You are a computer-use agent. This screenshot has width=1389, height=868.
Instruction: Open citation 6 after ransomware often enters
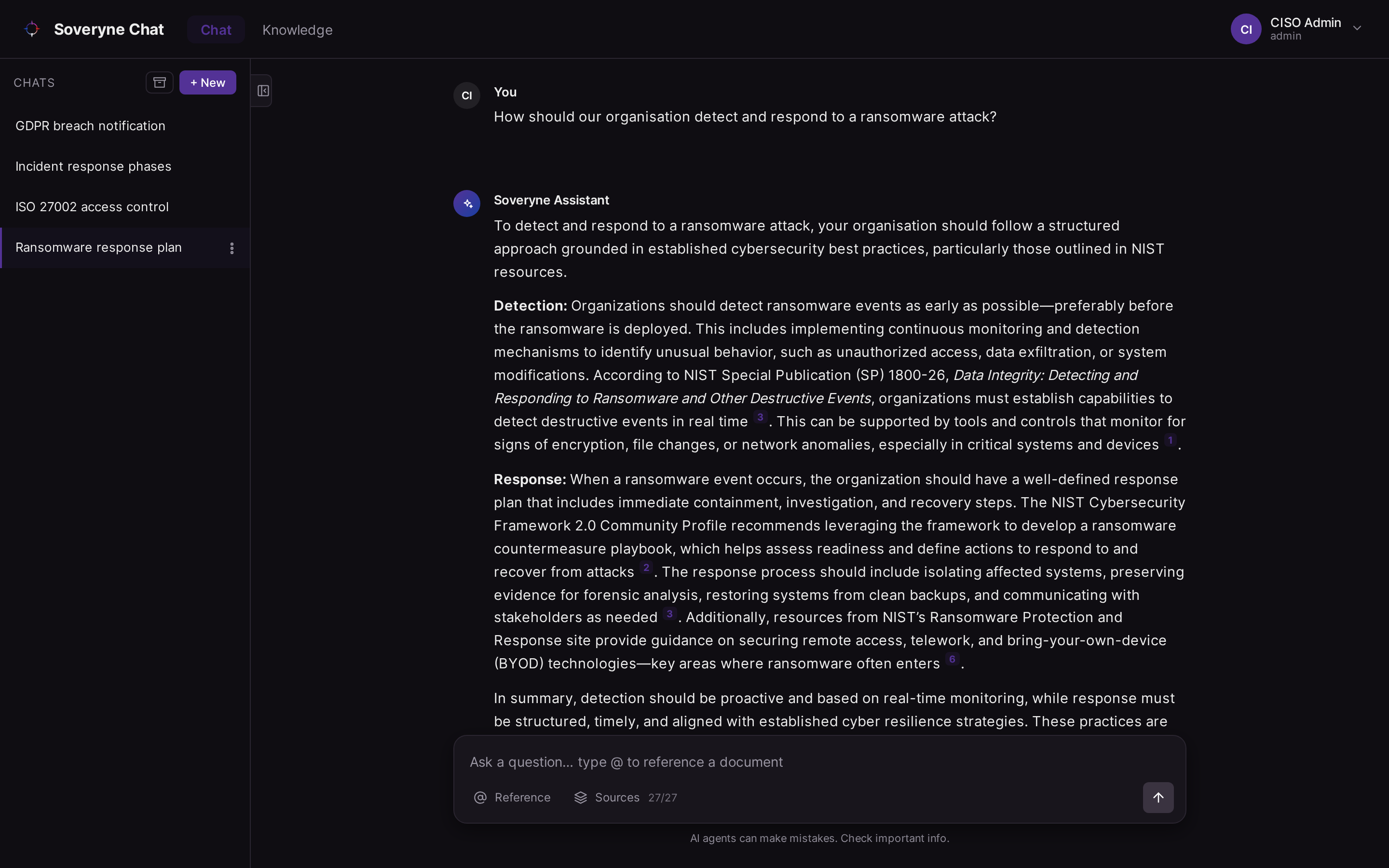952,660
